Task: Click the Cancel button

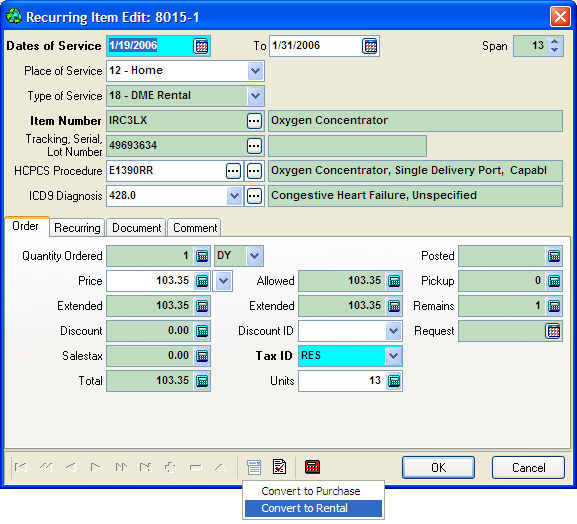Action: click(528, 468)
